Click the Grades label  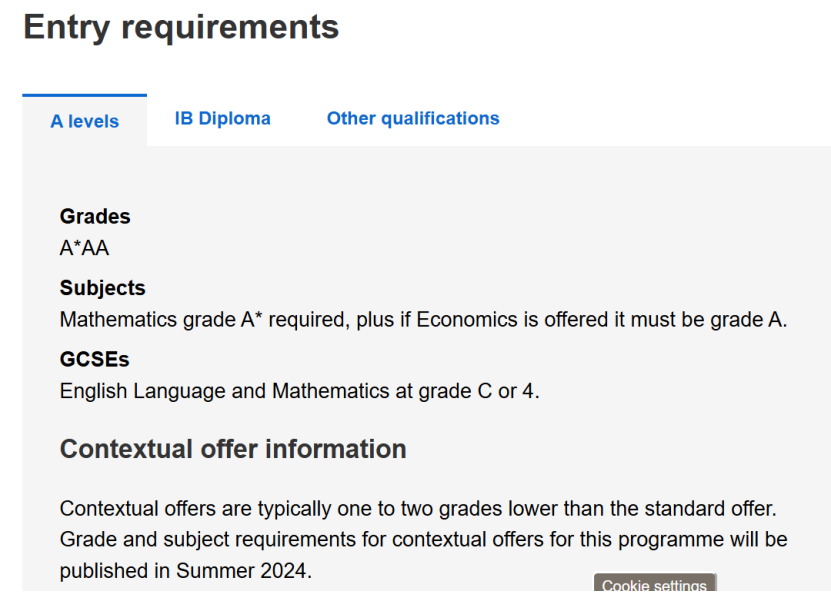click(x=95, y=216)
